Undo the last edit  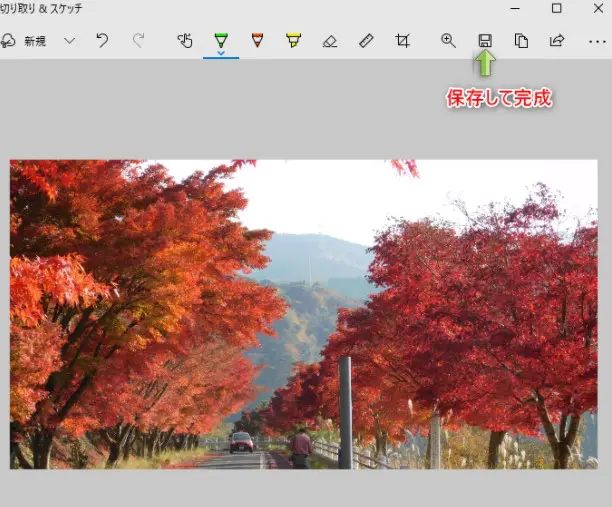point(102,40)
